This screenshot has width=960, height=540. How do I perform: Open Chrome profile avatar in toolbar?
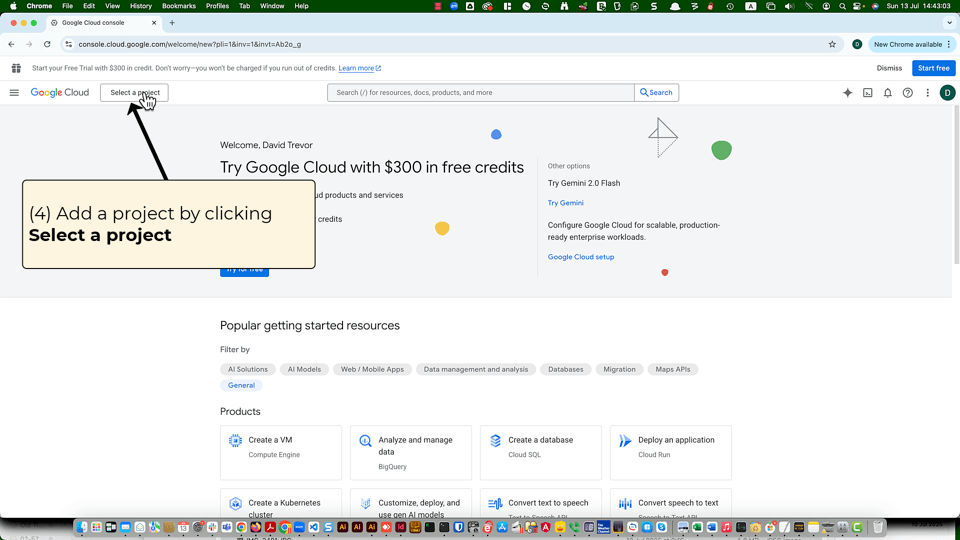coord(857,44)
